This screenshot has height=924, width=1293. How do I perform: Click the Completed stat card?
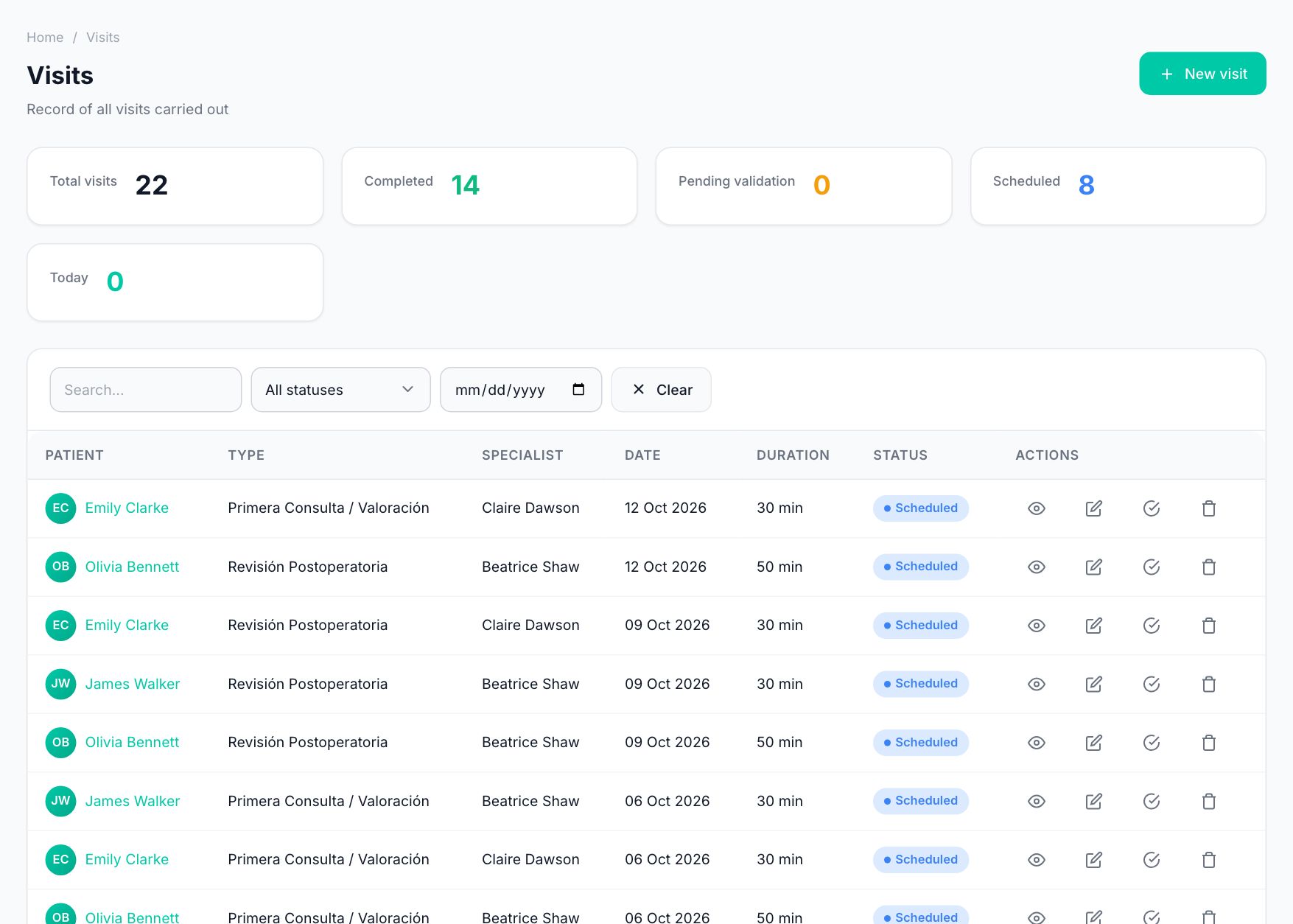[x=489, y=186]
